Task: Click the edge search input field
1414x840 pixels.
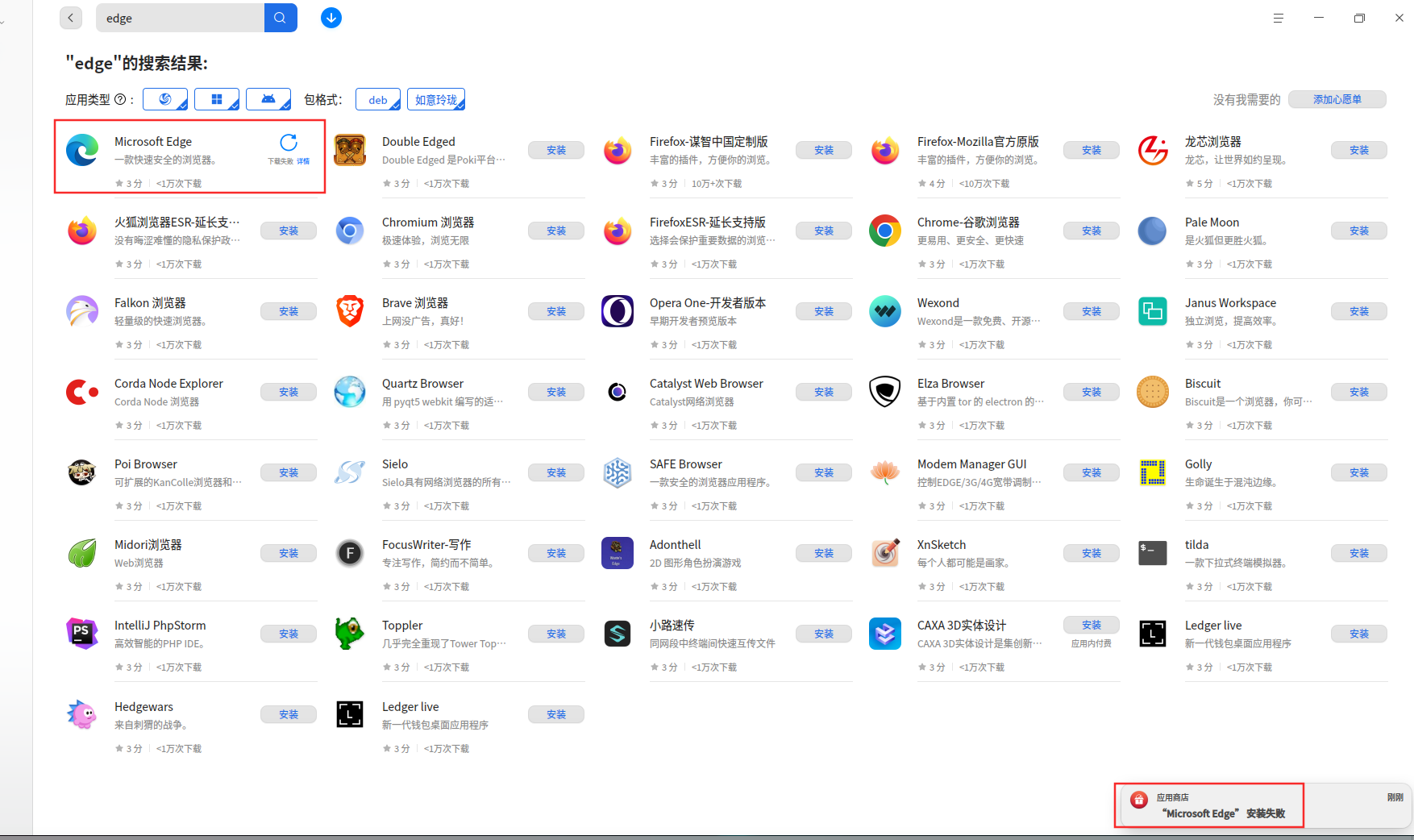Action: click(180, 18)
